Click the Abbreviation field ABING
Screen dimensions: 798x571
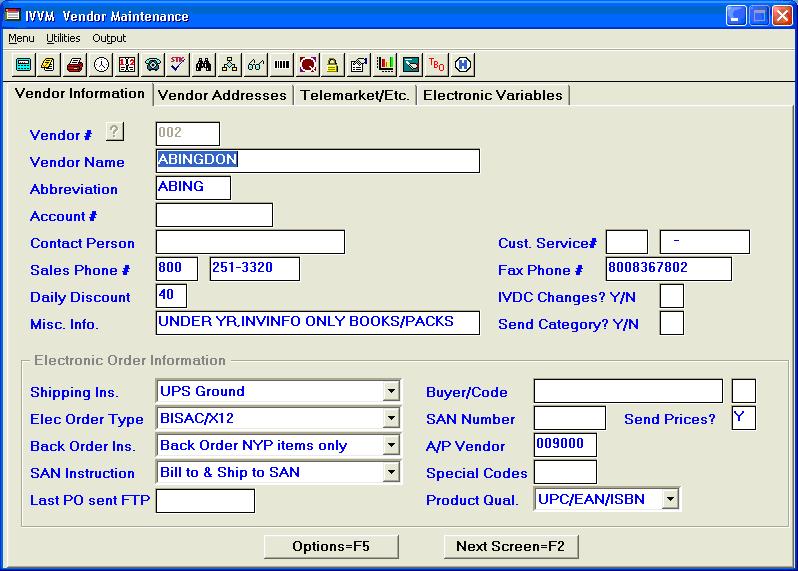click(x=193, y=188)
